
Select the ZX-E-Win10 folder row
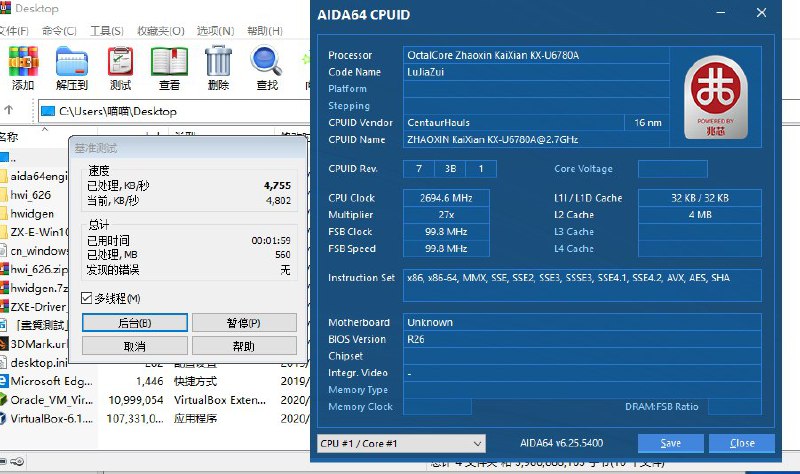[34, 232]
